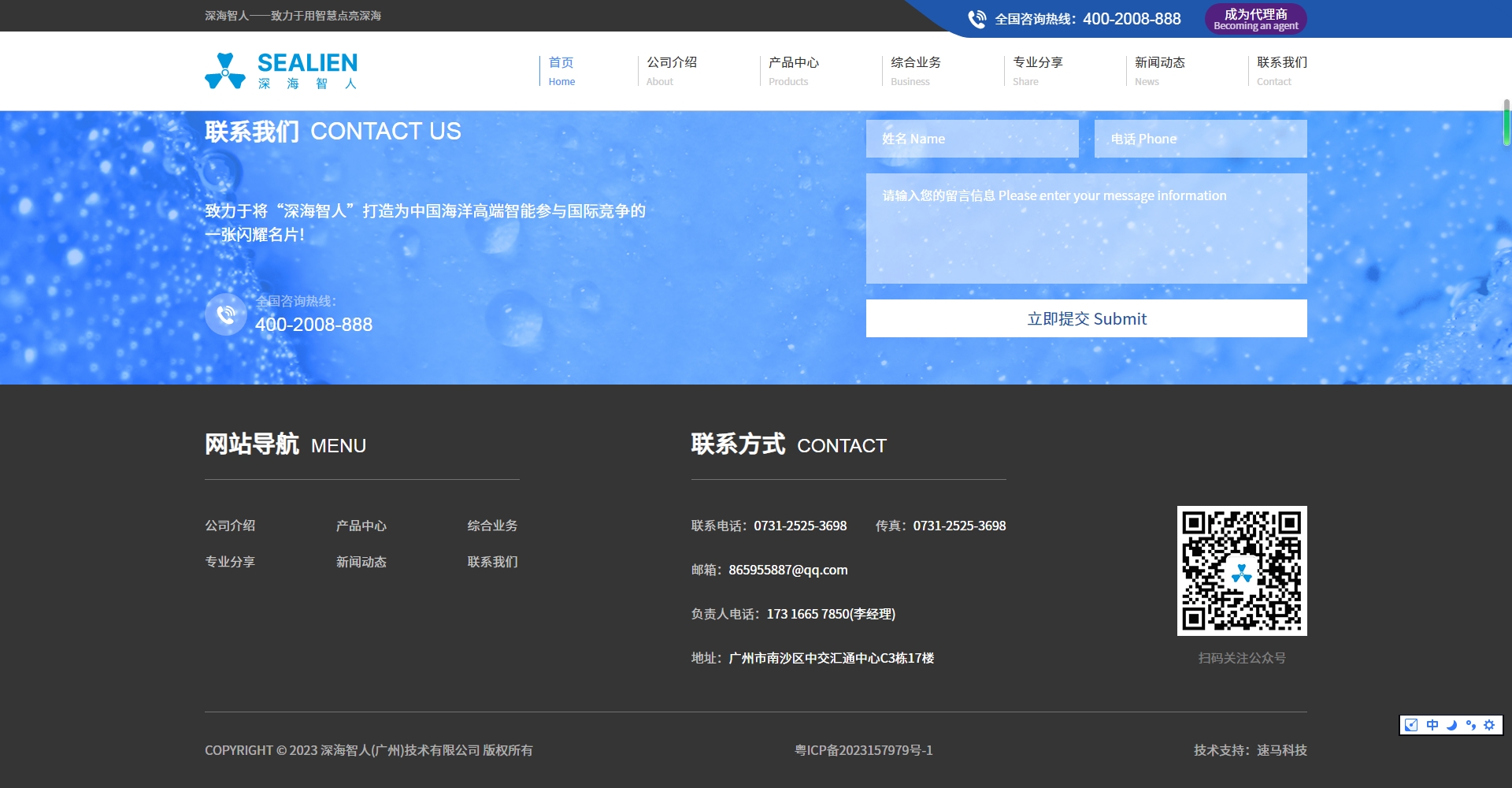Viewport: 1512px width, 788px height.
Task: Toggle the IME moon half-width icon
Action: [1451, 725]
